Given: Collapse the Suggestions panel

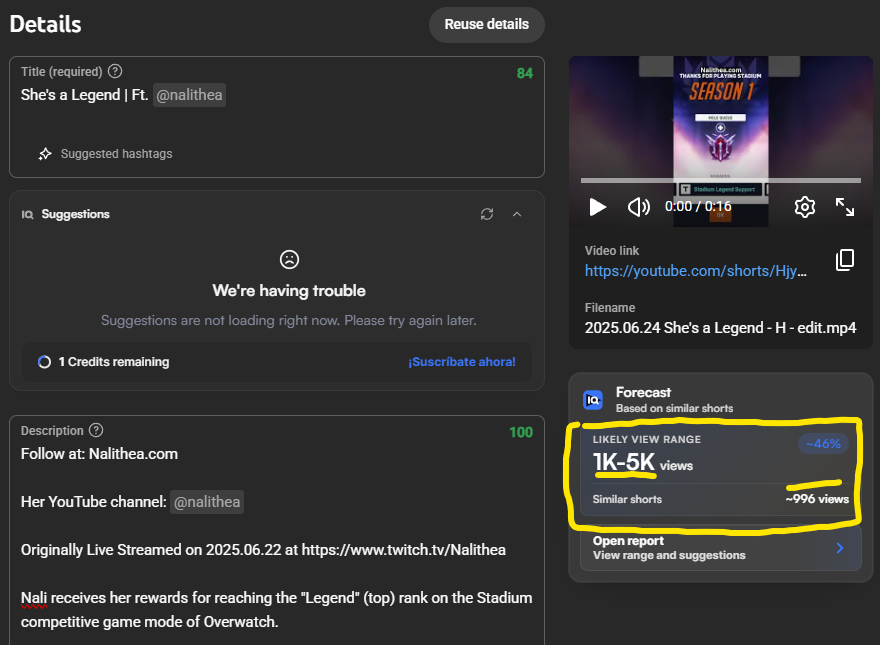Looking at the screenshot, I should pos(517,214).
